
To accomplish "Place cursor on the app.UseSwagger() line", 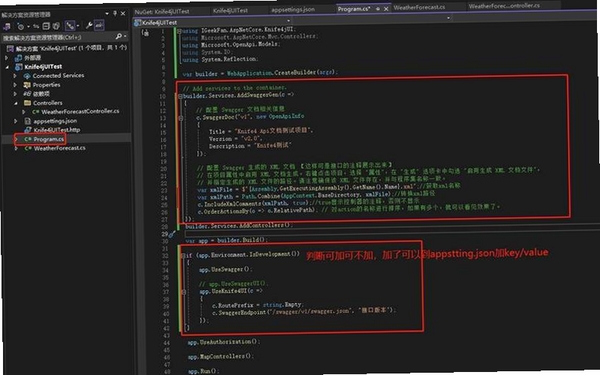I will (x=225, y=269).
